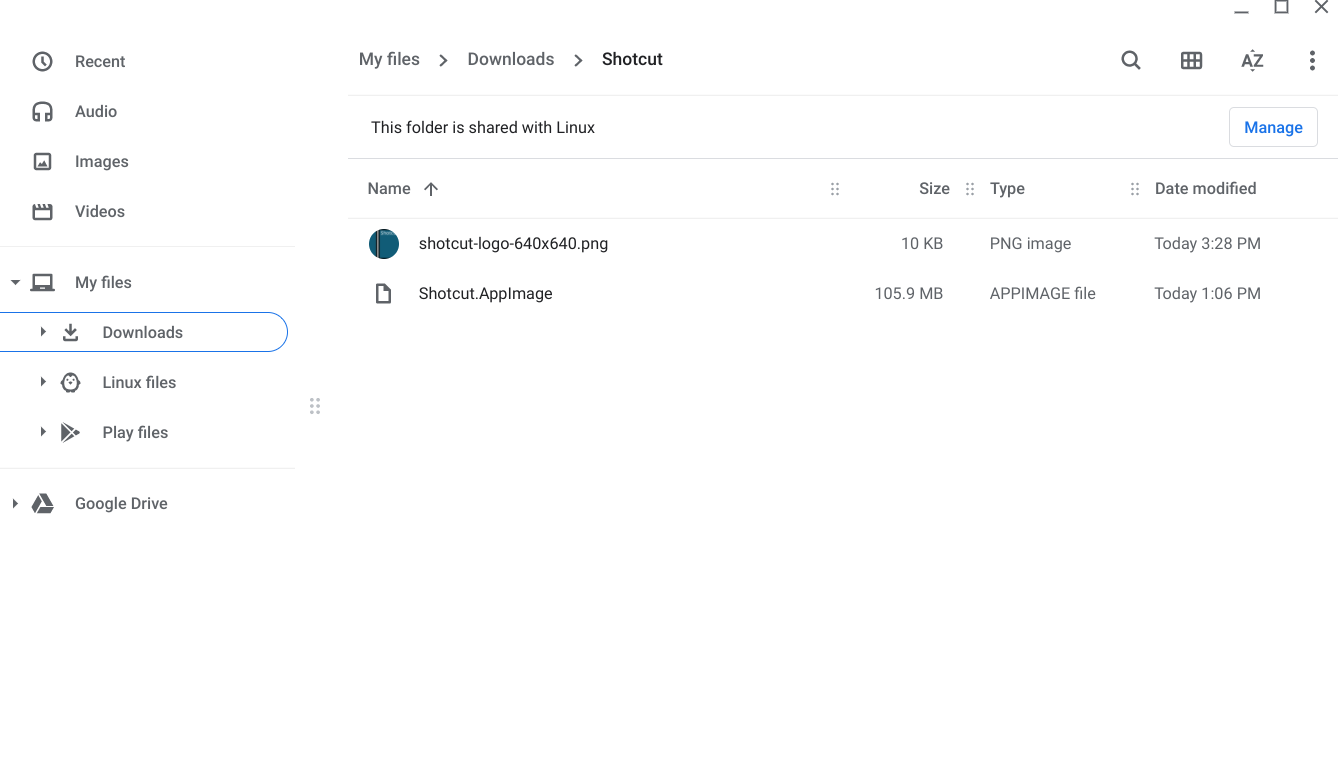Image resolution: width=1338 pixels, height=784 pixels.
Task: Select the Videos clapperboard icon
Action: pos(42,212)
